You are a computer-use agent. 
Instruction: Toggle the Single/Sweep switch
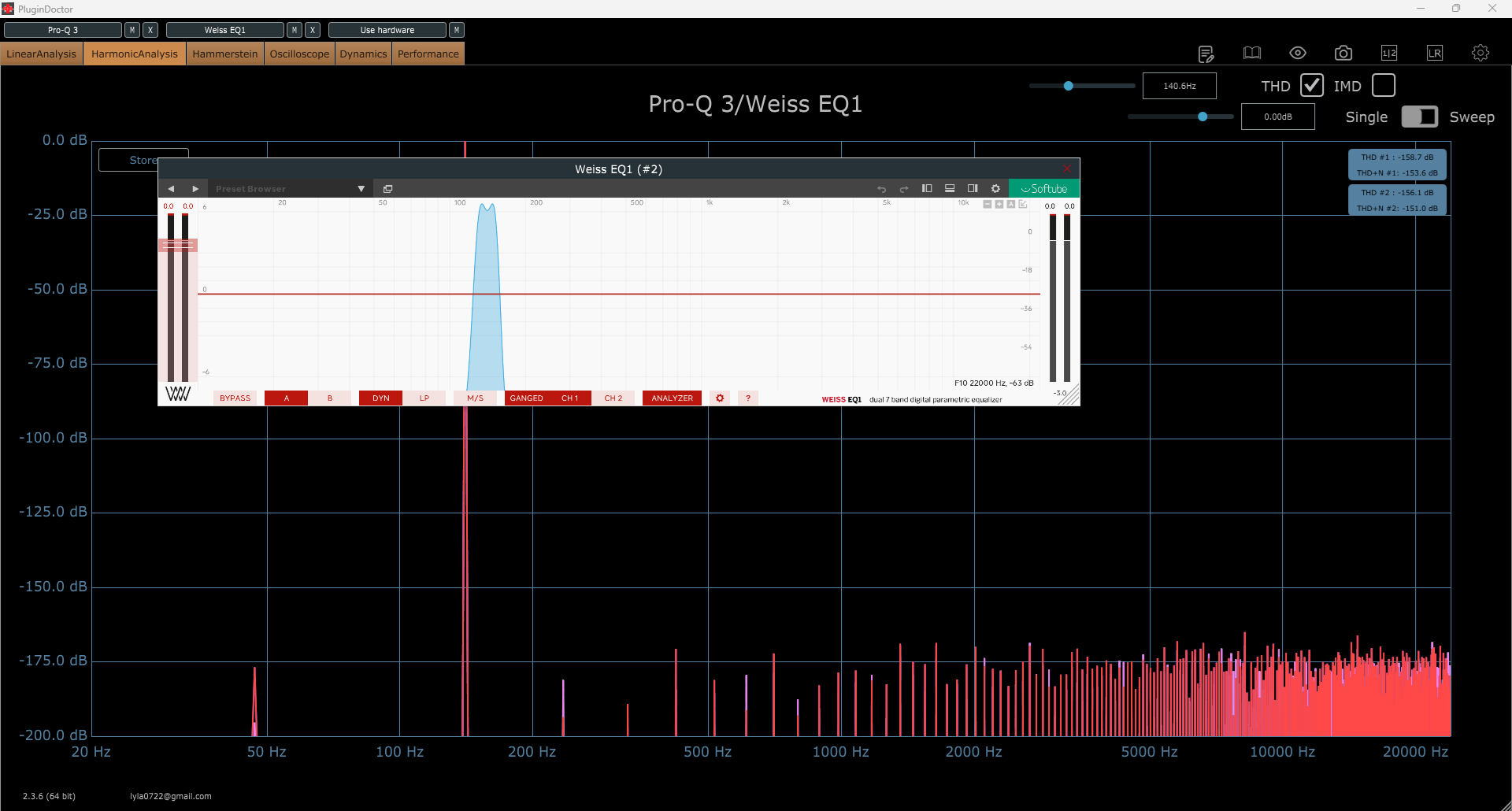(1420, 117)
